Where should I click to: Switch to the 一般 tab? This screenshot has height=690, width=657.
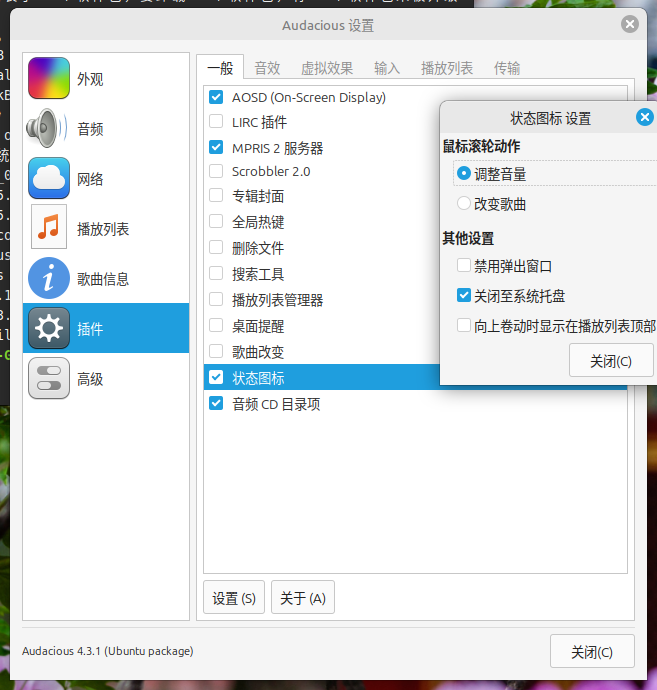220,68
